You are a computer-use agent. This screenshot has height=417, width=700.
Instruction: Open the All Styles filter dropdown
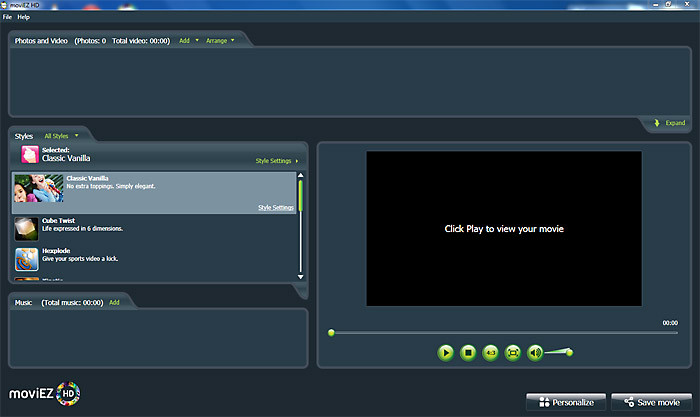61,136
